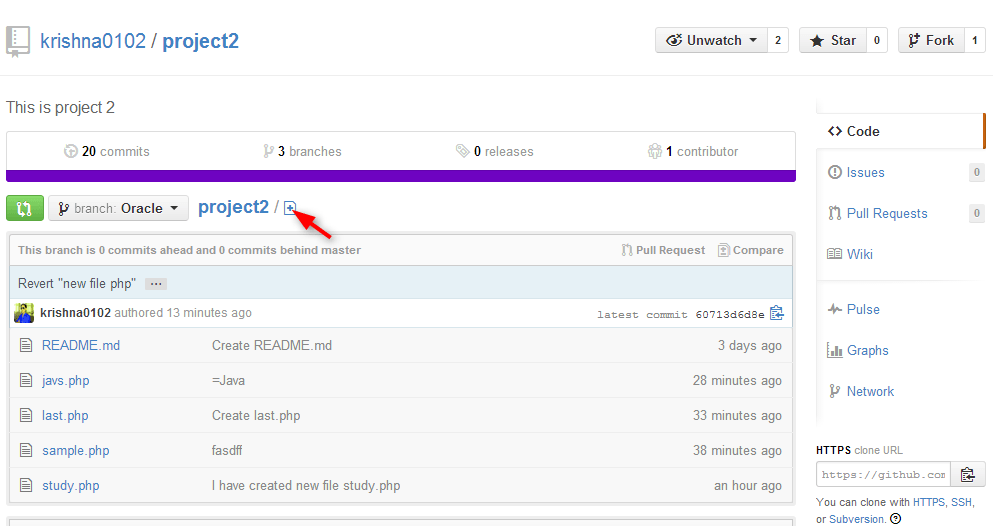The width and height of the screenshot is (993, 526).
Task: Click the krishna0102 commit author name
Action: (x=75, y=313)
